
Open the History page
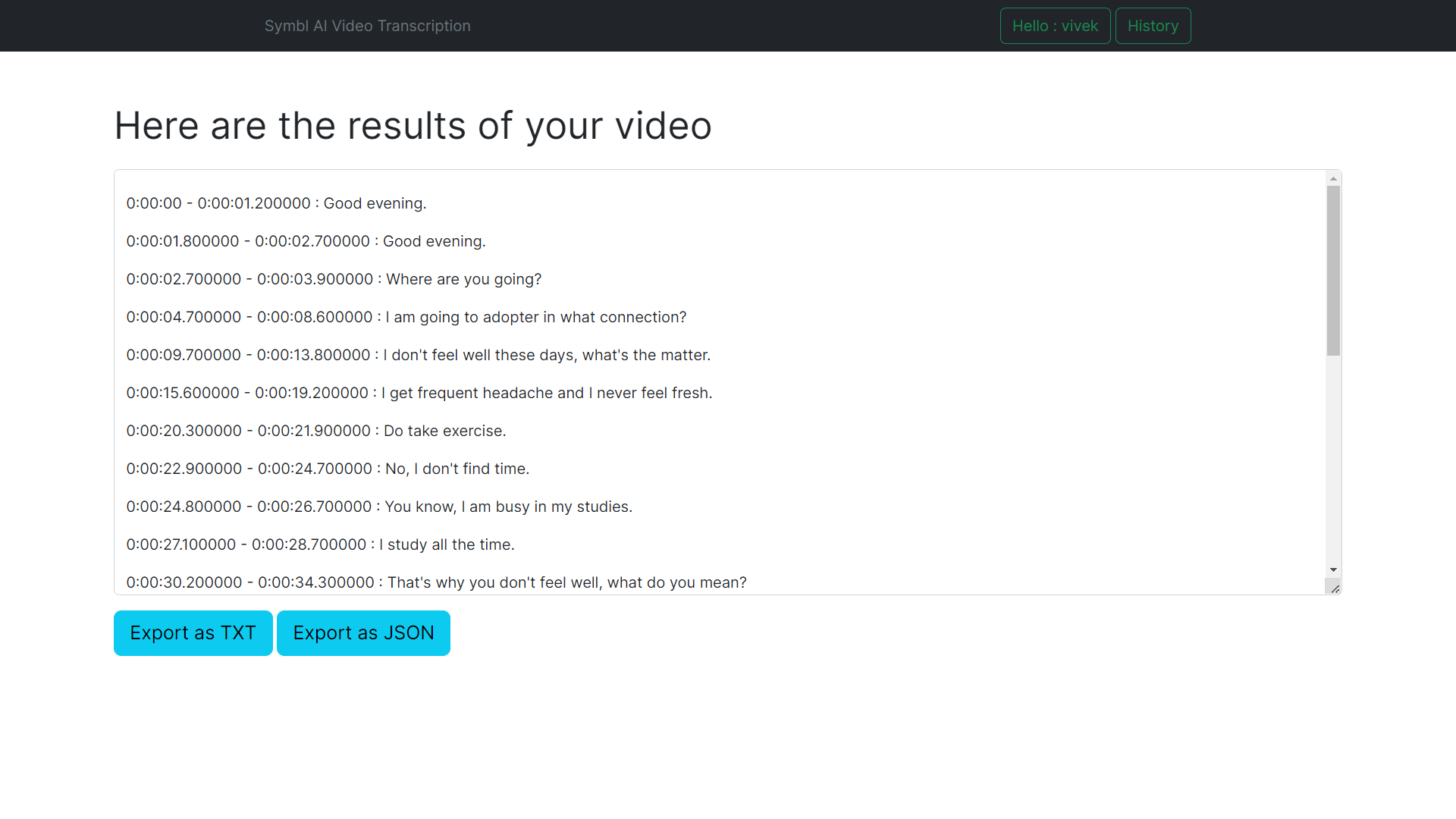tap(1153, 26)
